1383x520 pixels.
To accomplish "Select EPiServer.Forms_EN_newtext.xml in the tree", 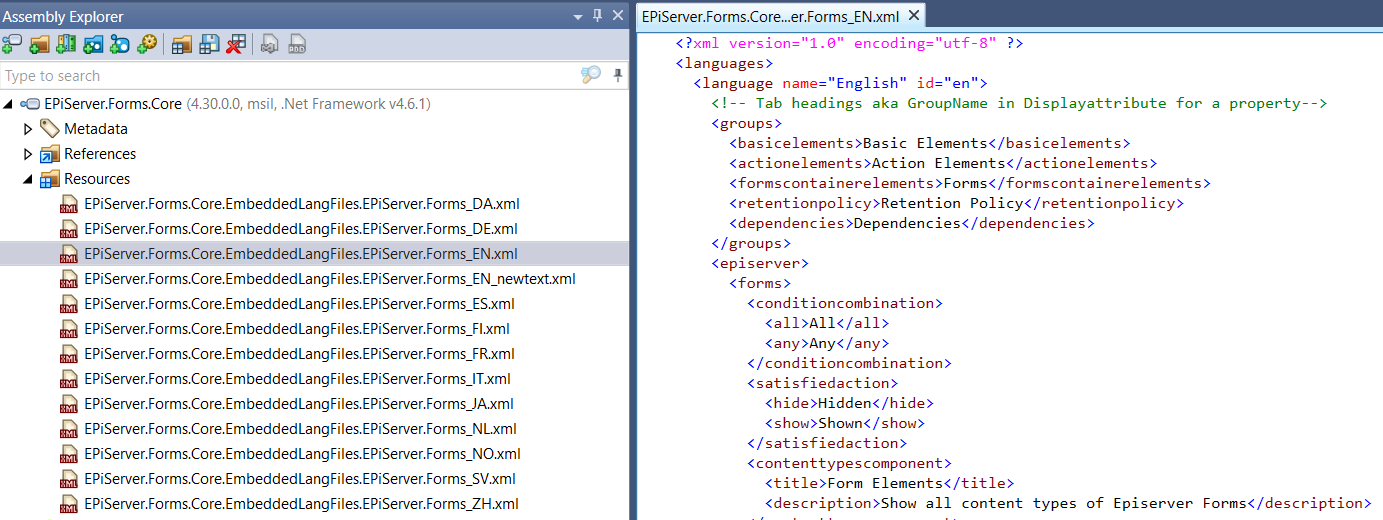I will [x=329, y=279].
